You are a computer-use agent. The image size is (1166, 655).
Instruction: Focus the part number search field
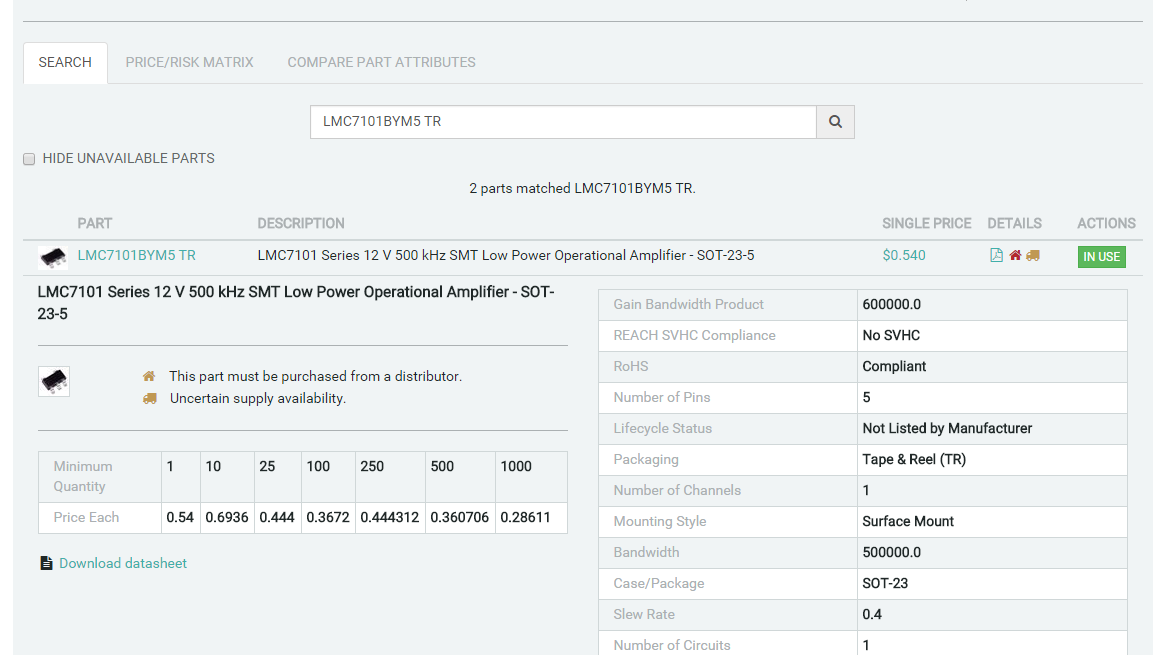[563, 122]
